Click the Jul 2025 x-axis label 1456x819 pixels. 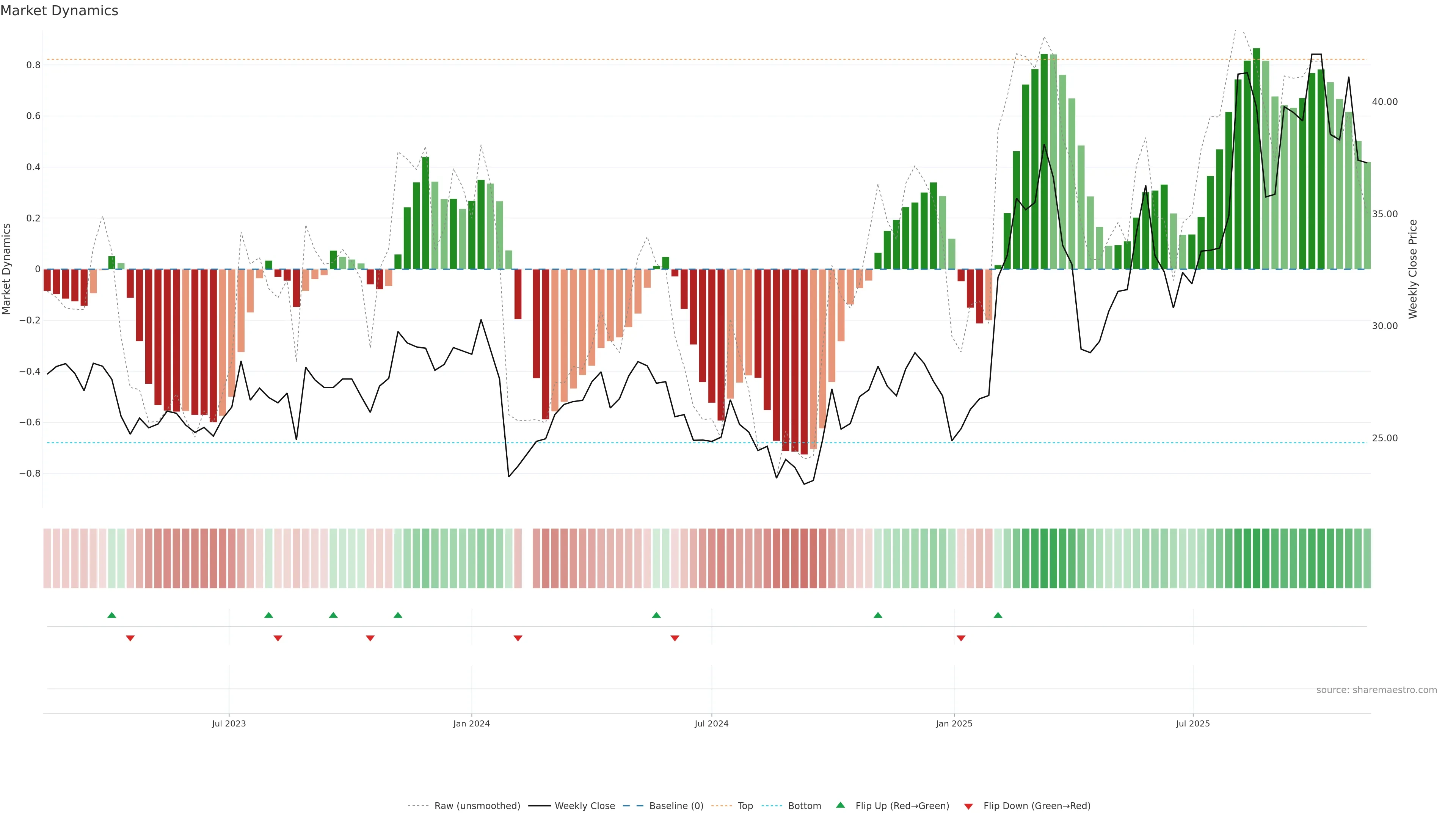1192,723
